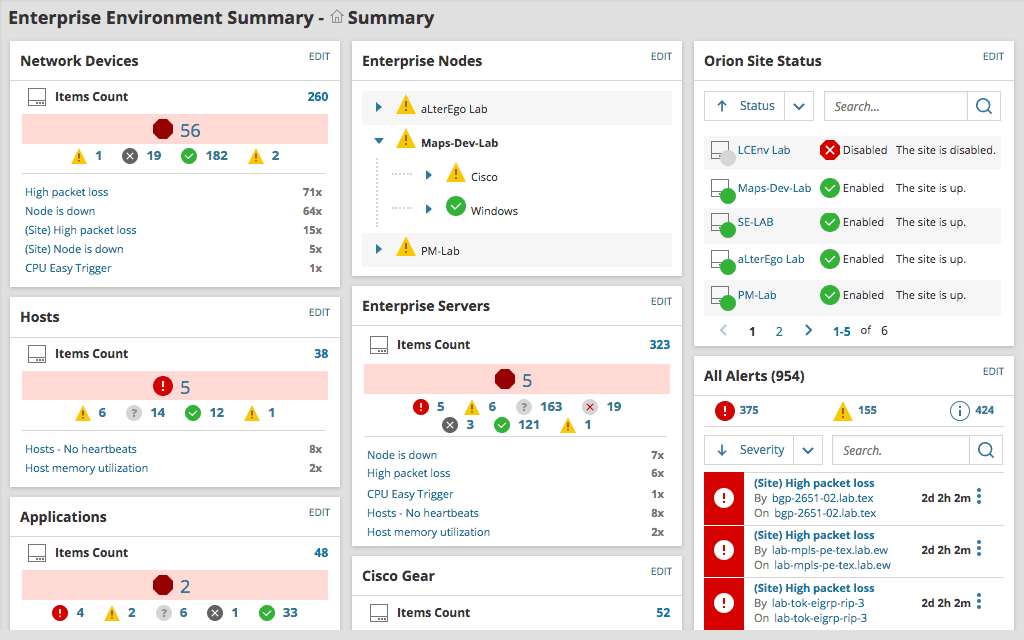Screen dimensions: 1024x640
Task: Click EDIT on Network Devices panel
Action: (319, 57)
